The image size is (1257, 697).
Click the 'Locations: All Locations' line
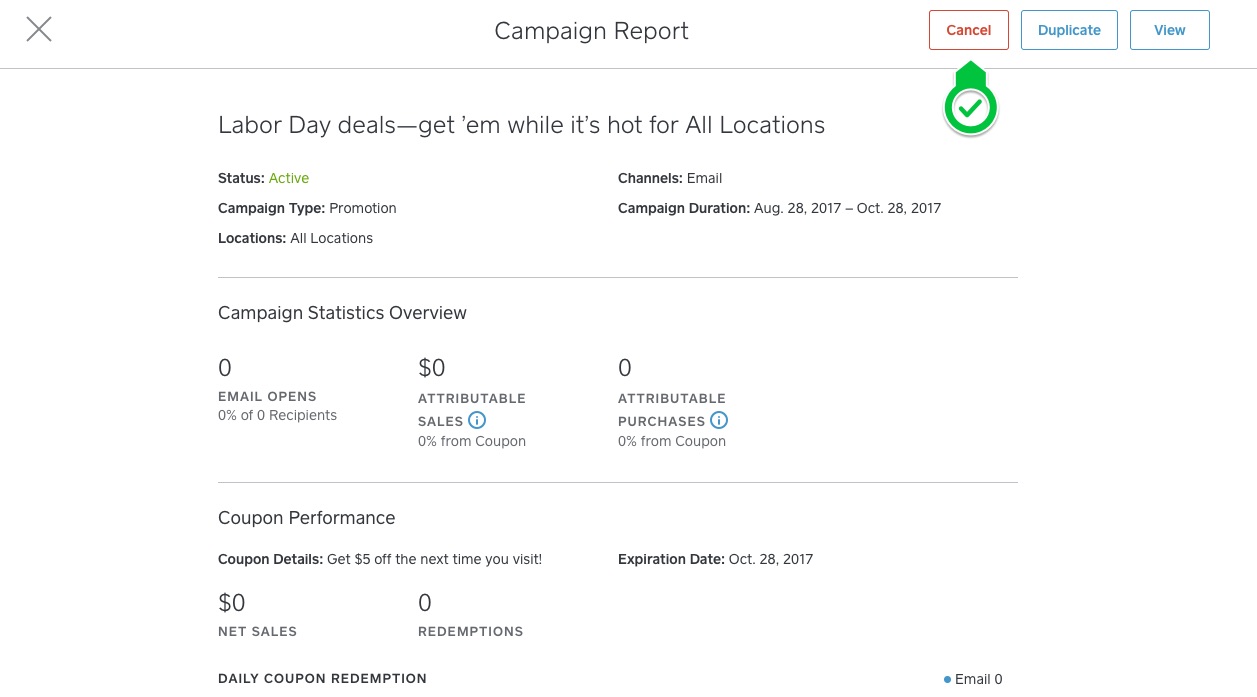point(295,238)
